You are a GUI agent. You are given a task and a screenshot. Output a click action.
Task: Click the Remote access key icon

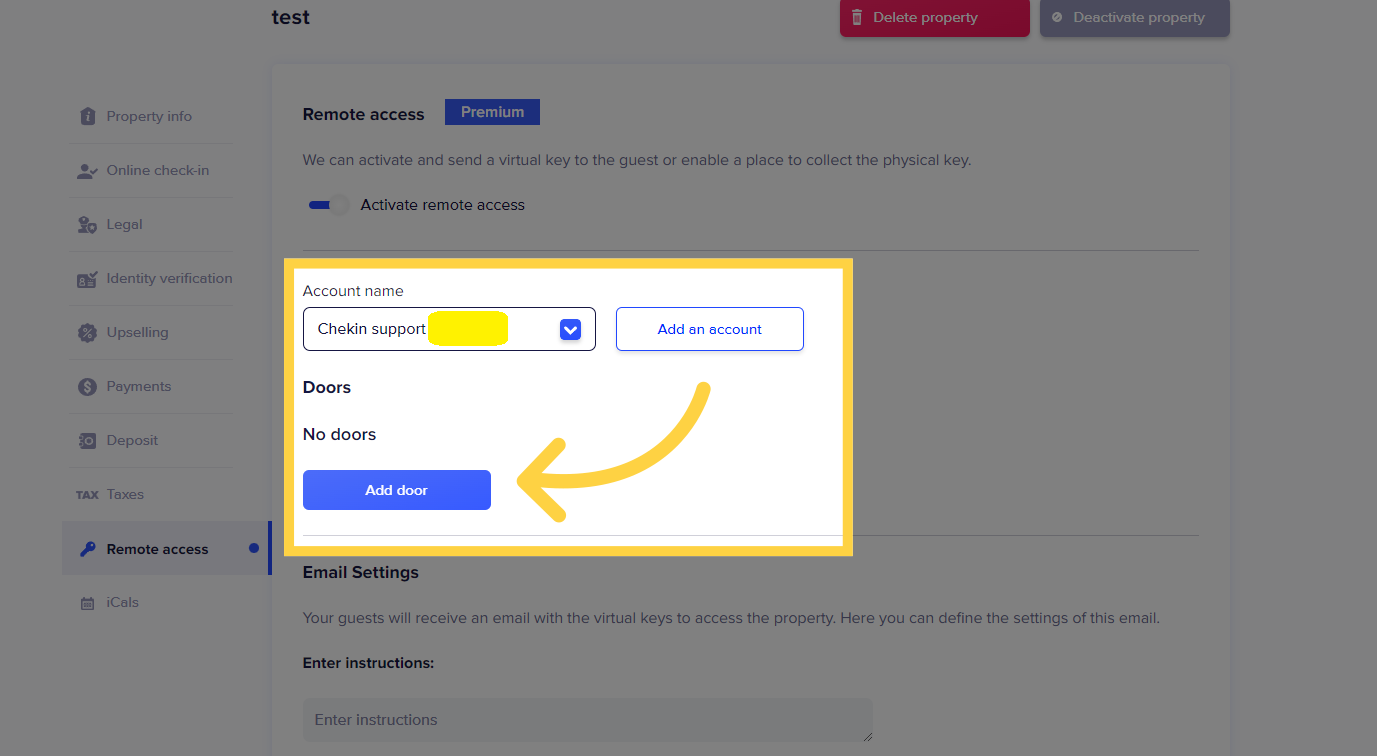point(87,549)
